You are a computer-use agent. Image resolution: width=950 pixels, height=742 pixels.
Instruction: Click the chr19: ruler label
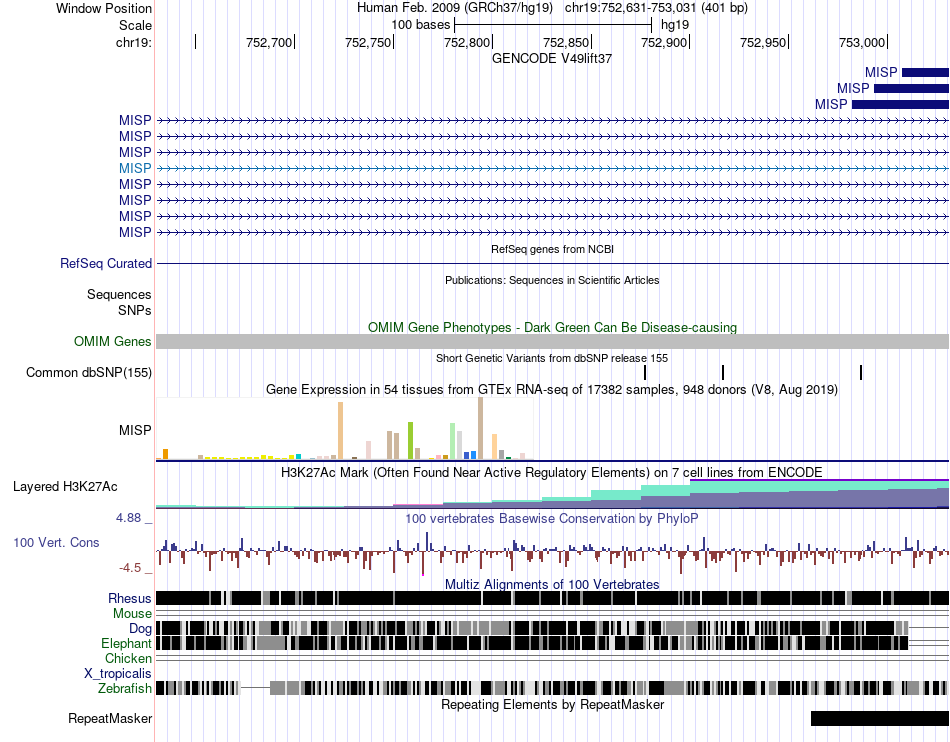tap(133, 42)
